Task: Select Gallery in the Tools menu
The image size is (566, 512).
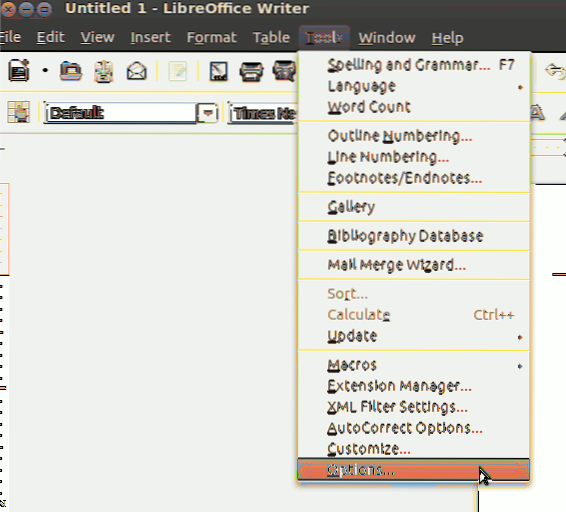Action: [x=414, y=207]
